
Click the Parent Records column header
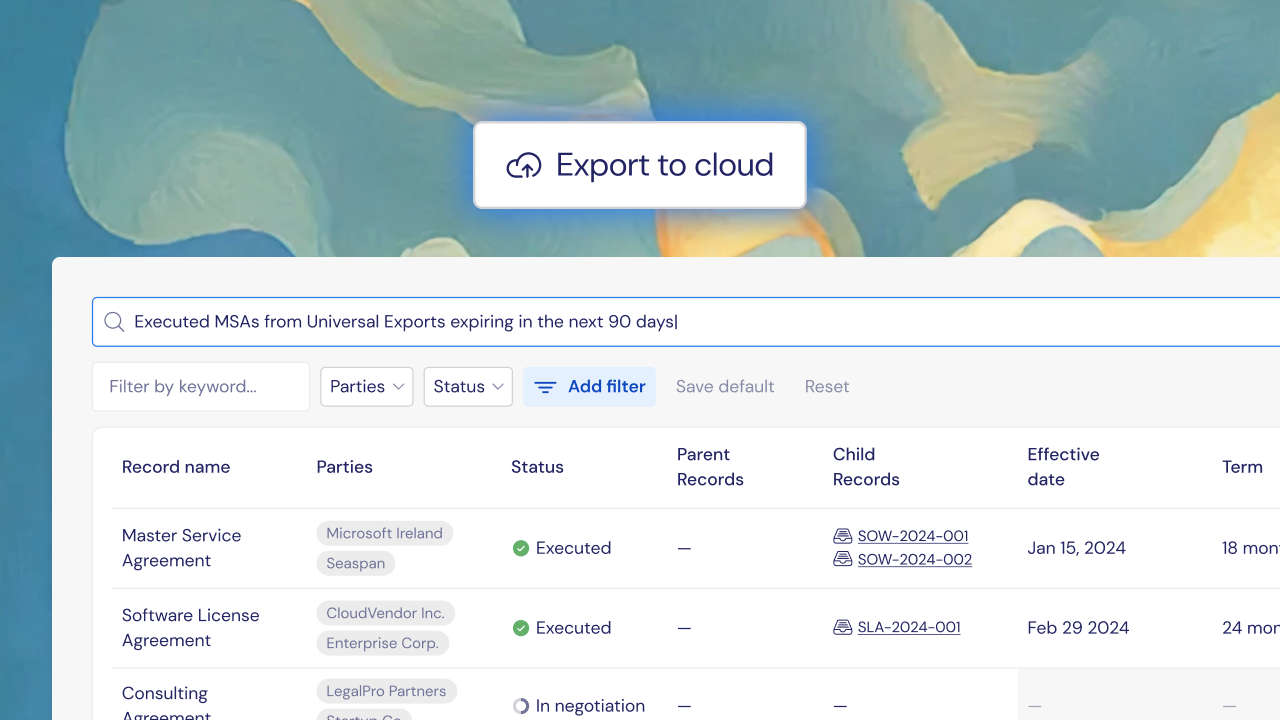click(710, 467)
